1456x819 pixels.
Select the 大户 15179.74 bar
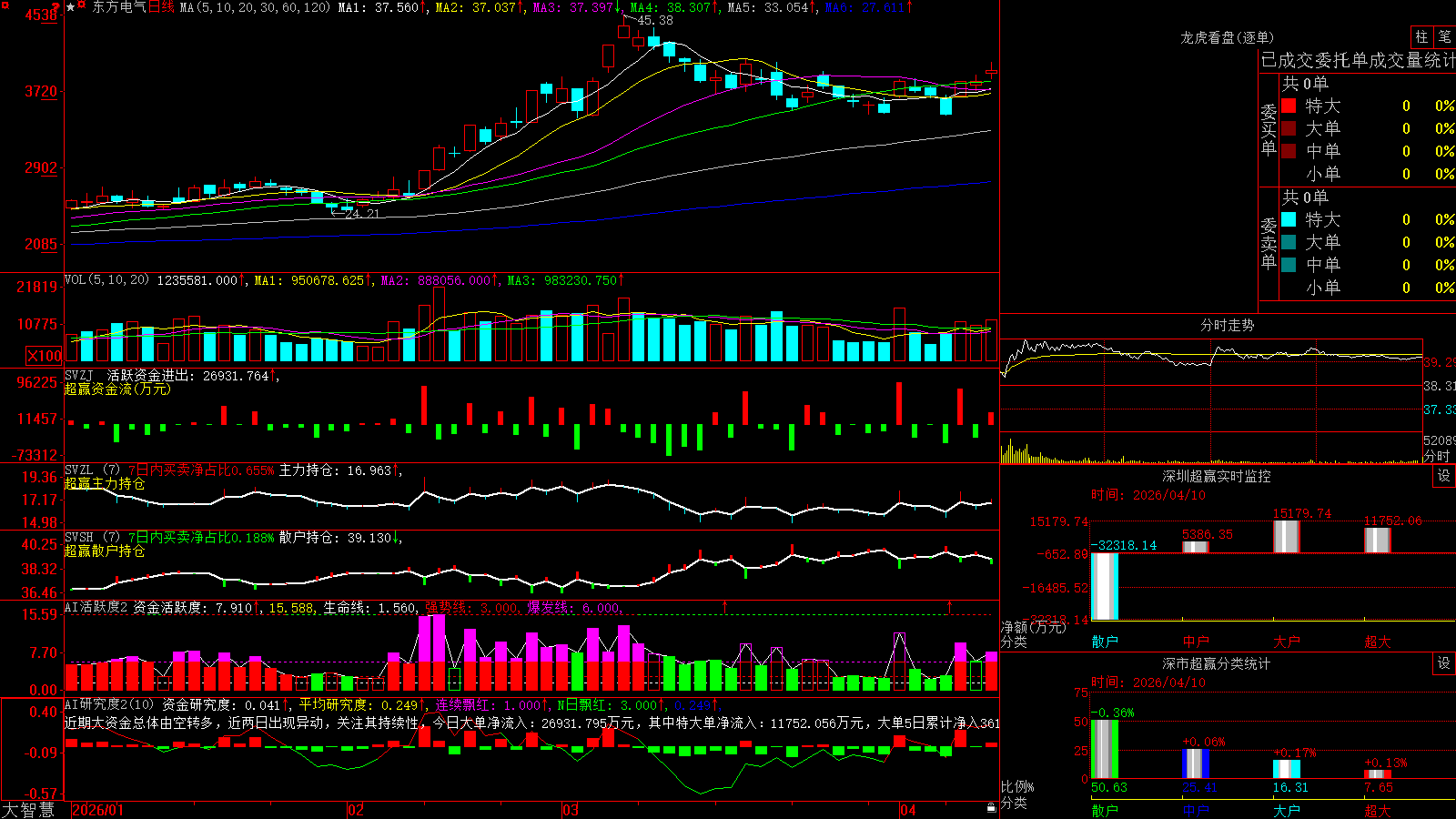coord(1287,537)
